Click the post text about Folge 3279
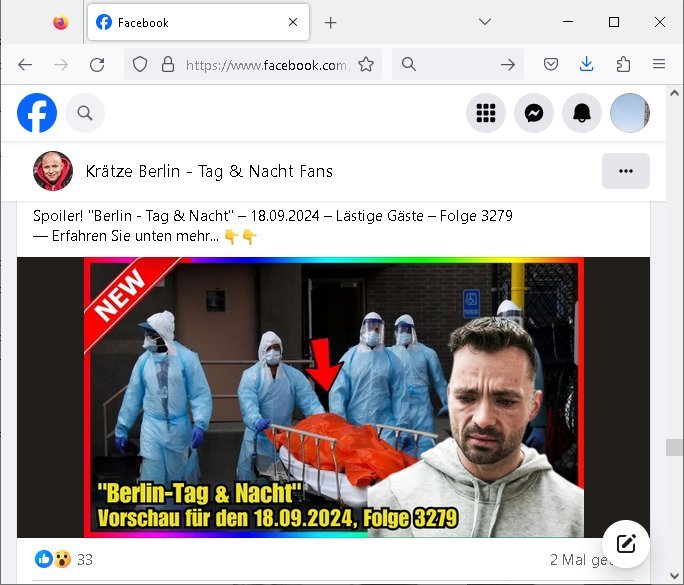This screenshot has height=585, width=684. tap(273, 226)
